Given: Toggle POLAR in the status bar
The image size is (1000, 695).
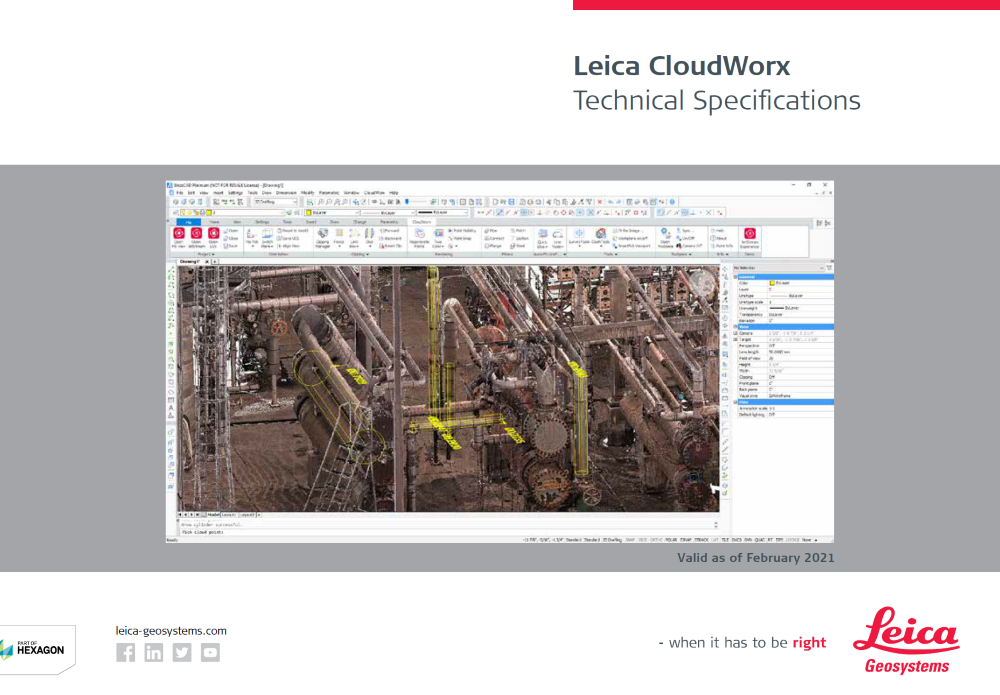Looking at the screenshot, I should point(671,539).
